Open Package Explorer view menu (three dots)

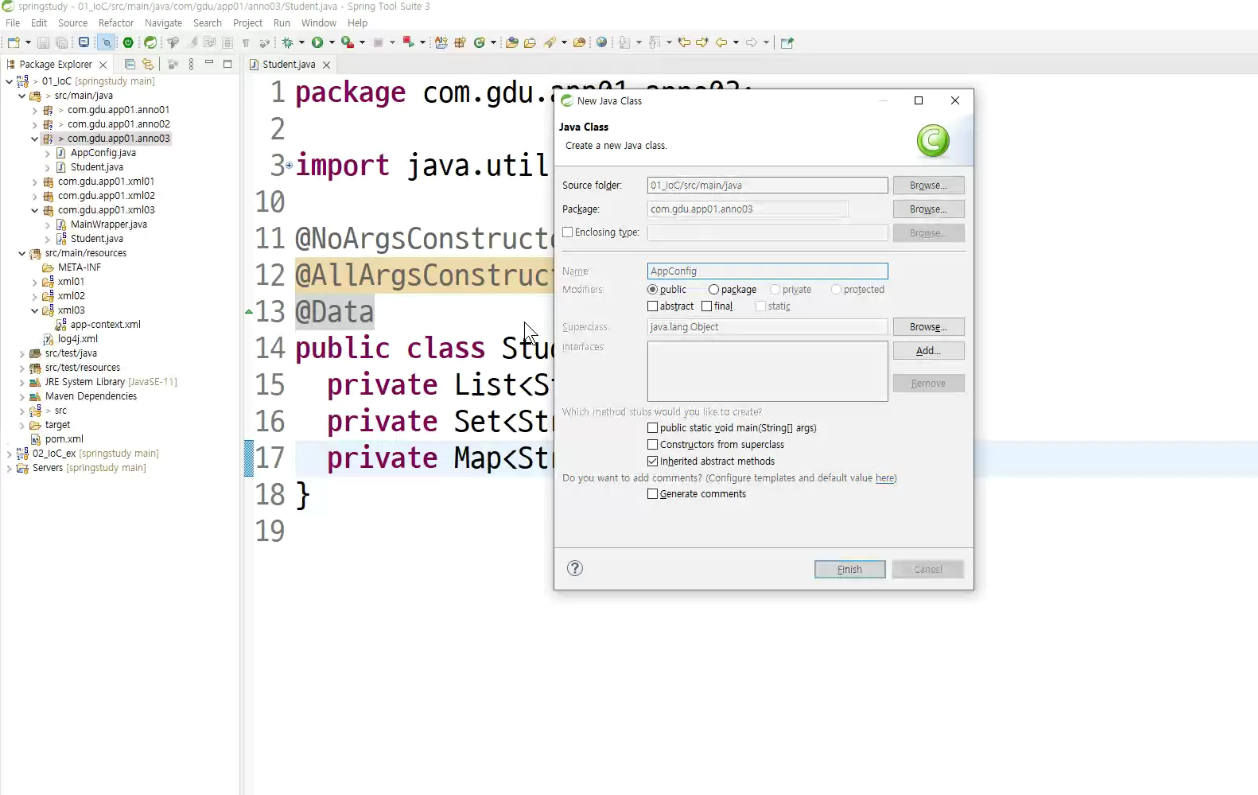coord(191,64)
